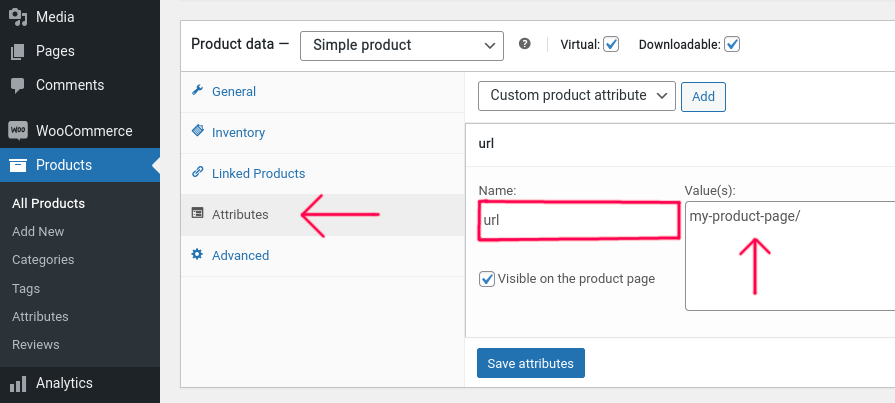The width and height of the screenshot is (895, 403).
Task: Switch to the Linked Products tab
Action: tap(322, 174)
